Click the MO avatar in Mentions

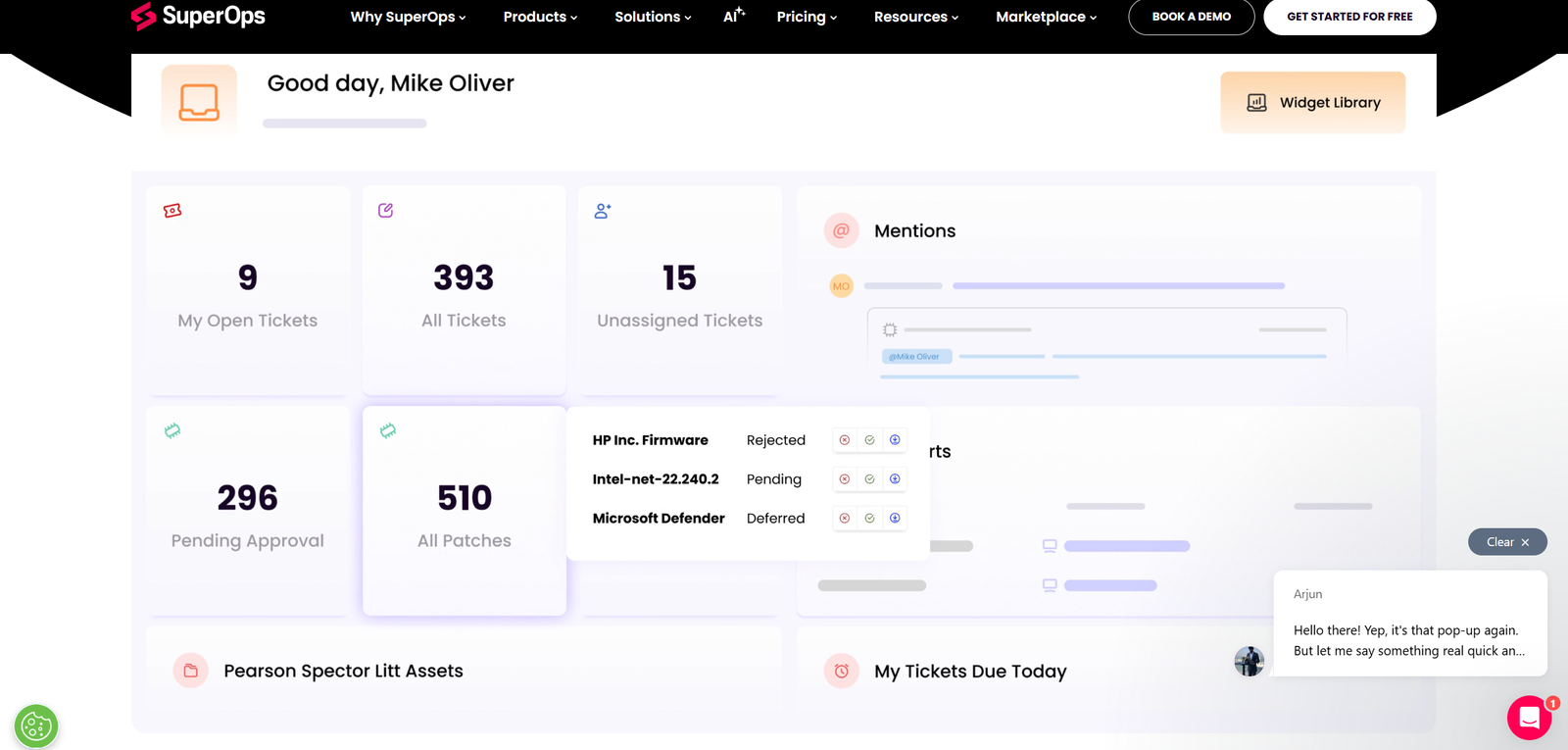coord(841,286)
